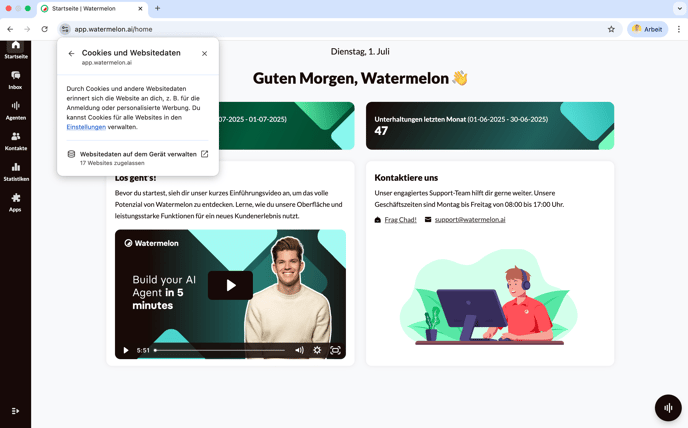Click the 5:51 video duration
Viewport: 688px width, 428px height.
click(x=143, y=350)
